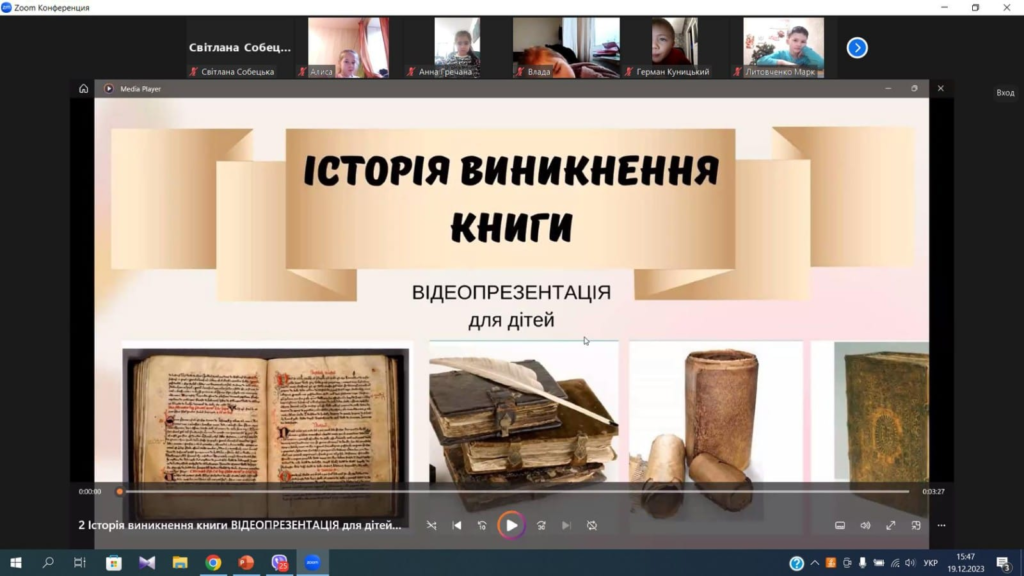Open the clock and calendar flyout
This screenshot has height=576, width=1024.
tap(966, 563)
